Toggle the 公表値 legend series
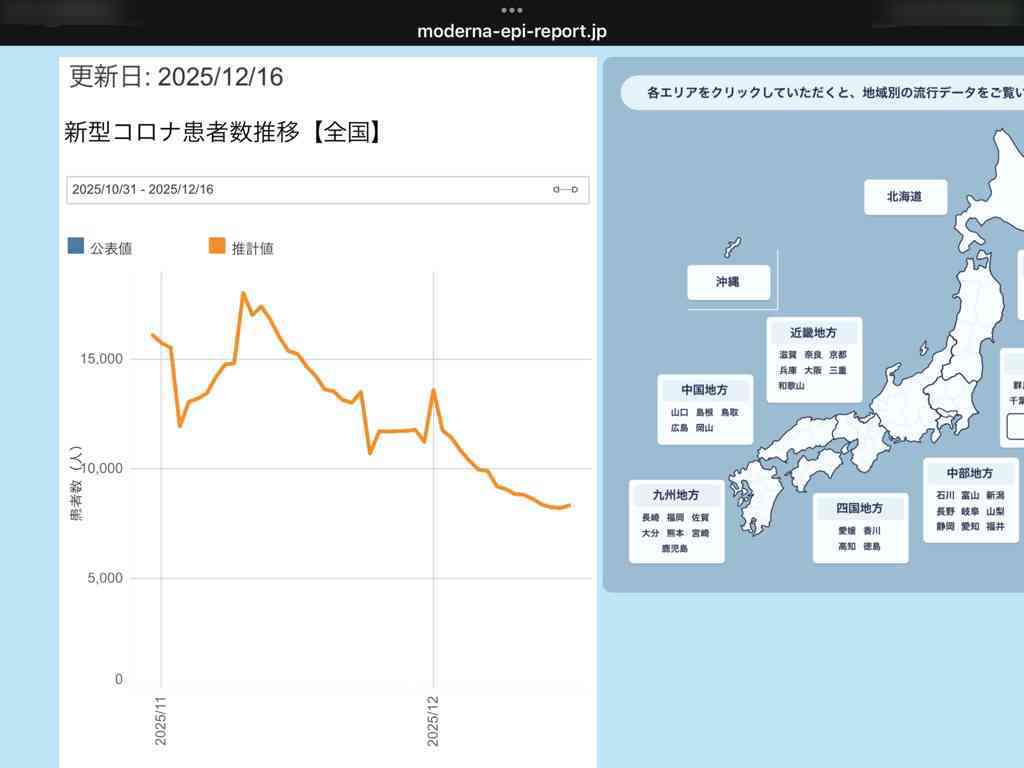The height and width of the screenshot is (768, 1024). [x=111, y=248]
